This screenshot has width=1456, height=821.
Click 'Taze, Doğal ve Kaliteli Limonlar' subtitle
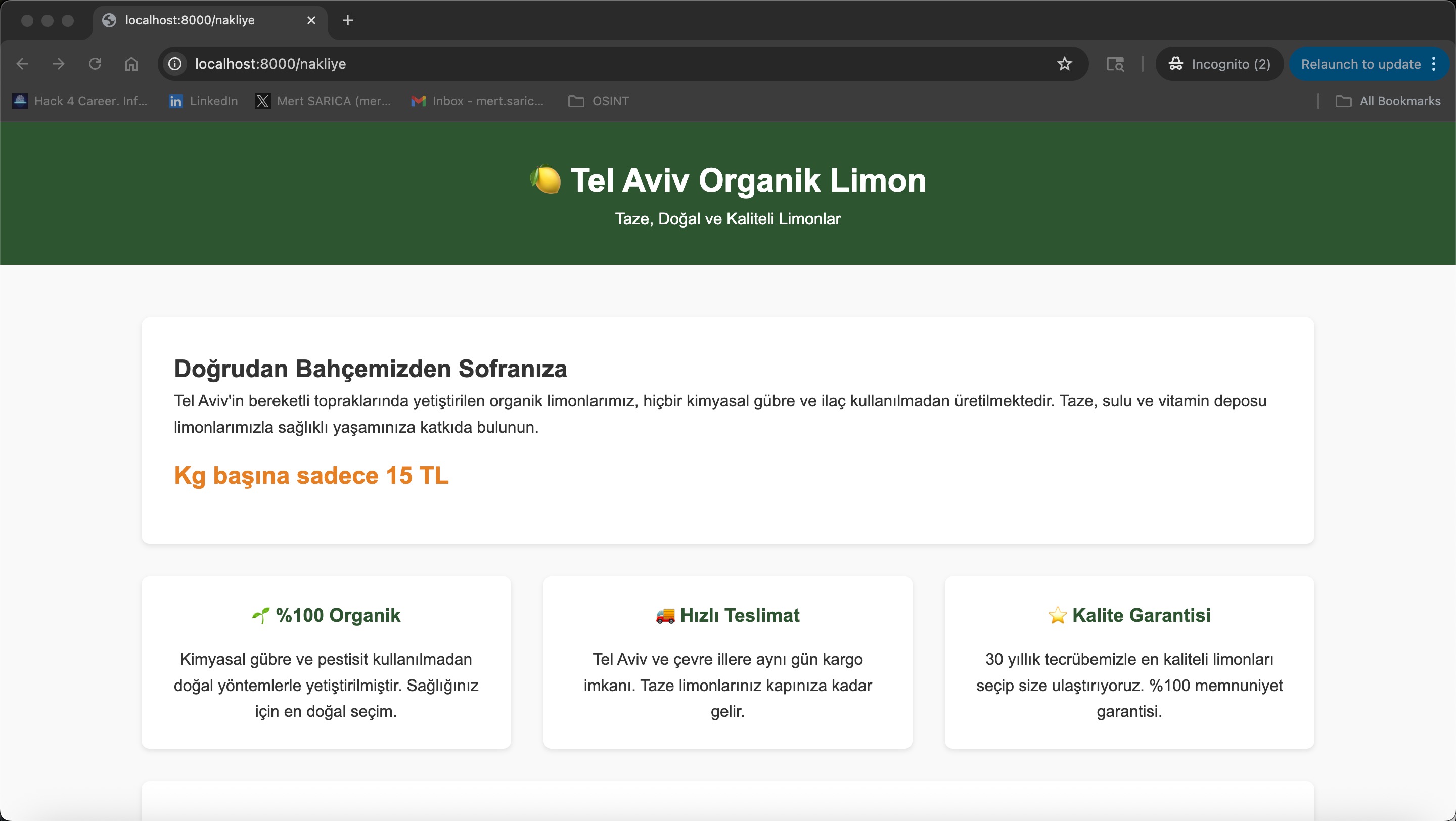[727, 219]
